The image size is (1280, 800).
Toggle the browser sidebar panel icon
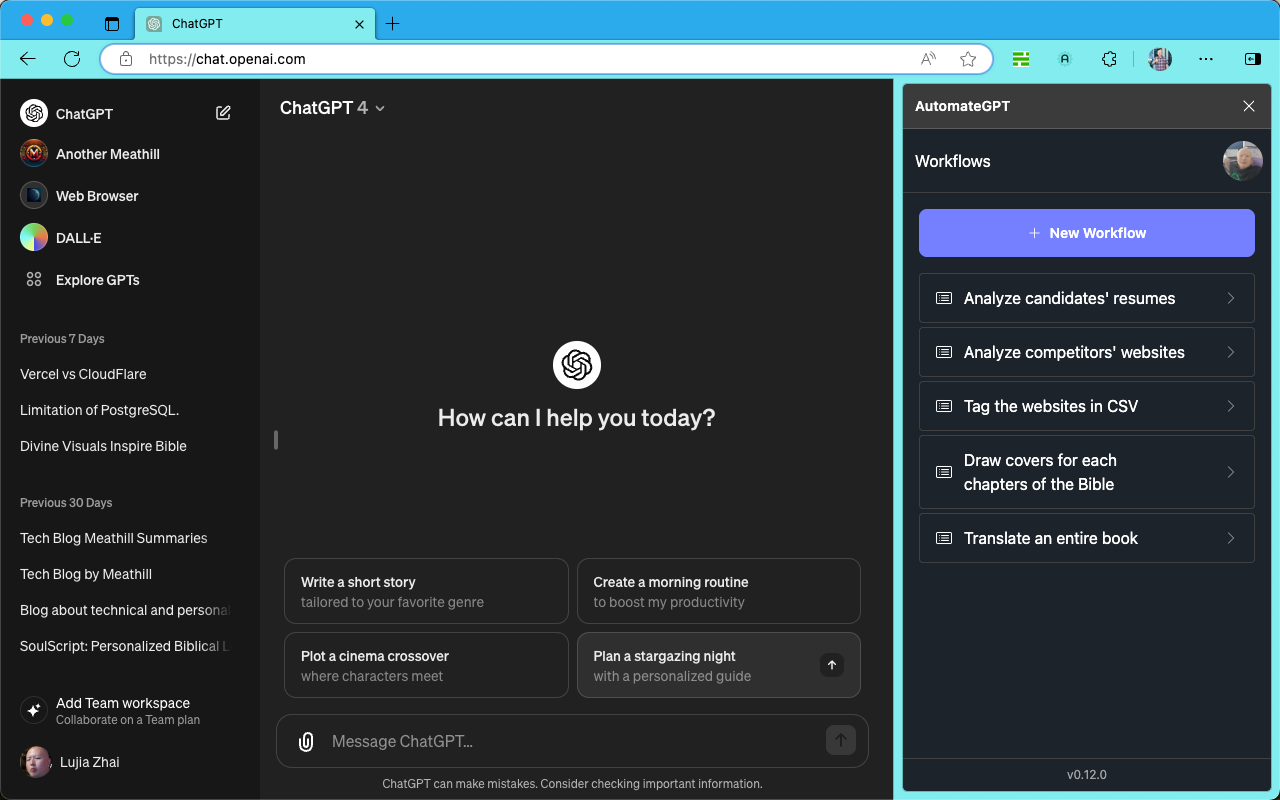click(1252, 59)
